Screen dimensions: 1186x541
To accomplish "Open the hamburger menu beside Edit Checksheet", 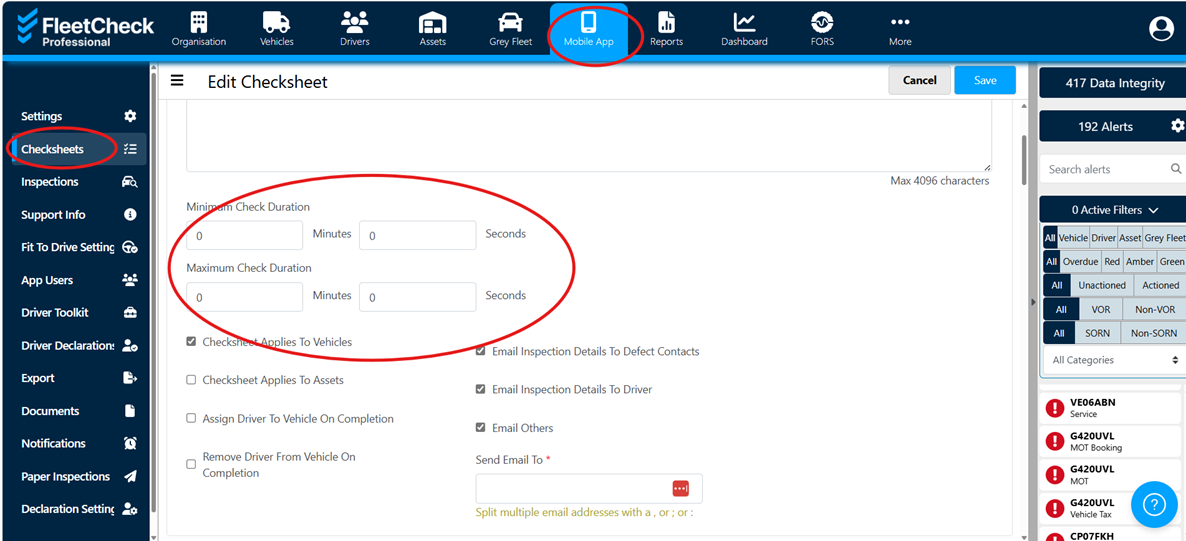I will (x=177, y=81).
